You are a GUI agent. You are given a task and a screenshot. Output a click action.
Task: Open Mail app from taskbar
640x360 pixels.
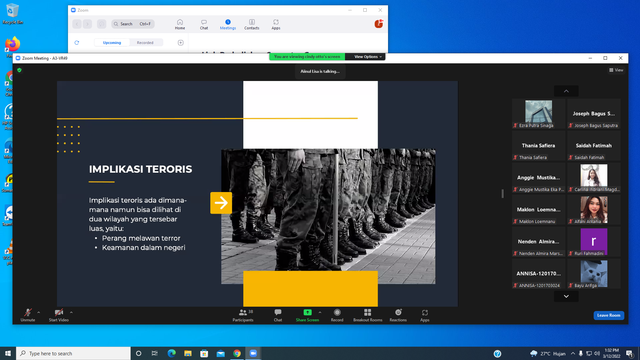220,353
